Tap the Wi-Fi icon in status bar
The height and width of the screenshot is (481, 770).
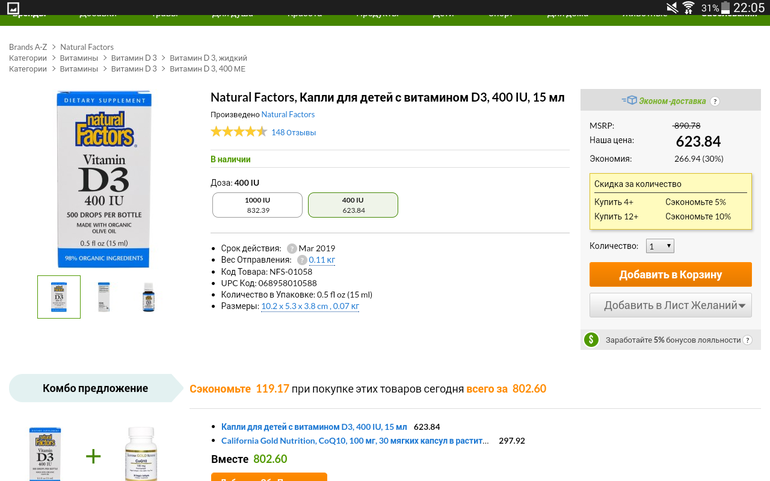[x=687, y=7]
